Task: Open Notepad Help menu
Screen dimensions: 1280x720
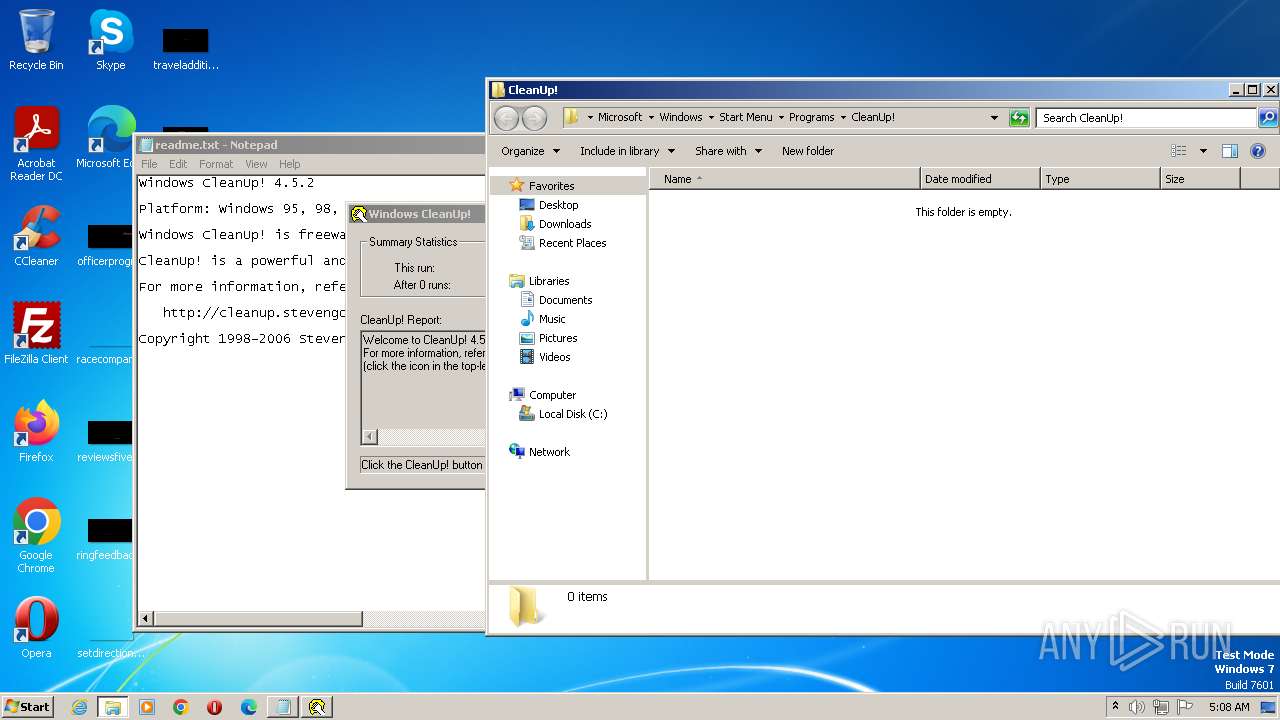Action: point(289,164)
